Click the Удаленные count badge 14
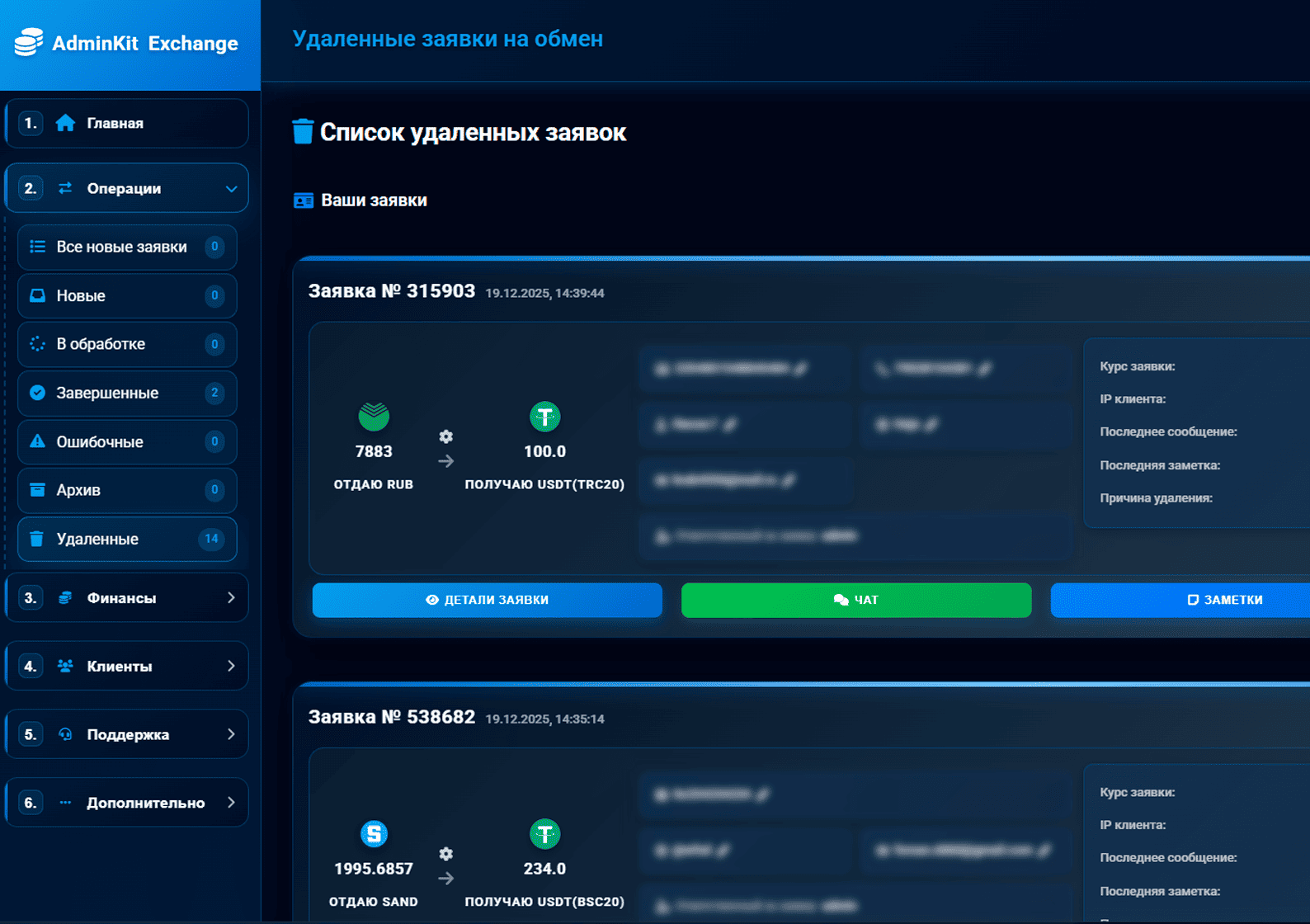This screenshot has width=1310, height=924. click(211, 539)
